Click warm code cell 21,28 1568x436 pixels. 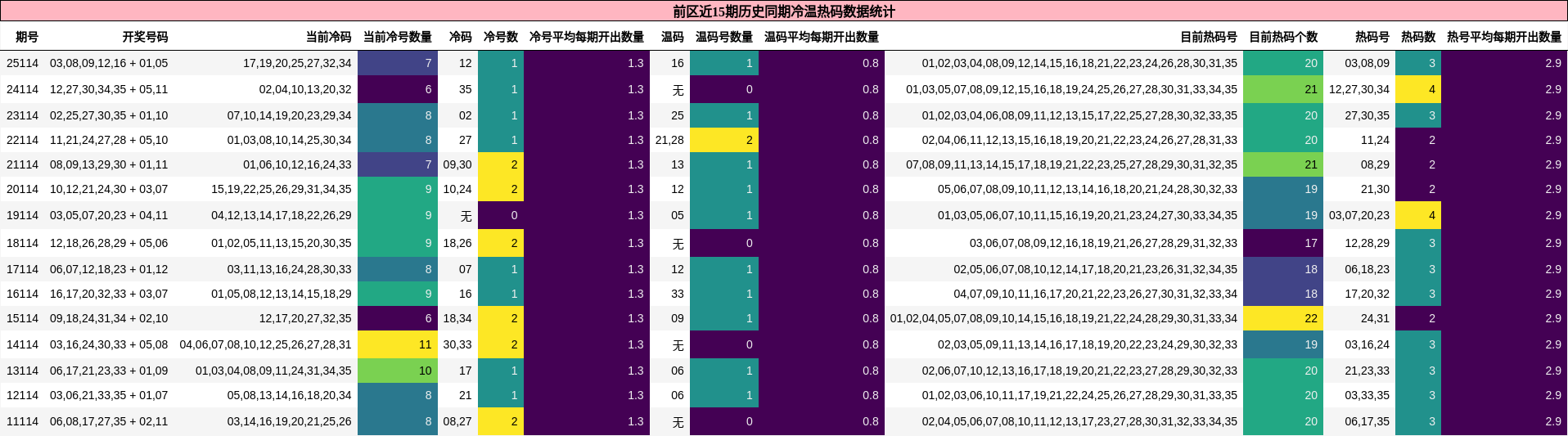coord(669,140)
